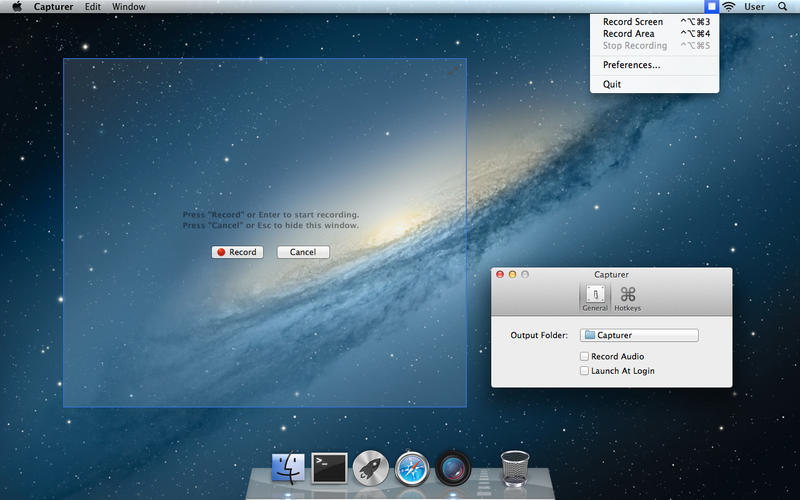The width and height of the screenshot is (800, 500).
Task: Select the General preferences tab
Action: pos(594,298)
